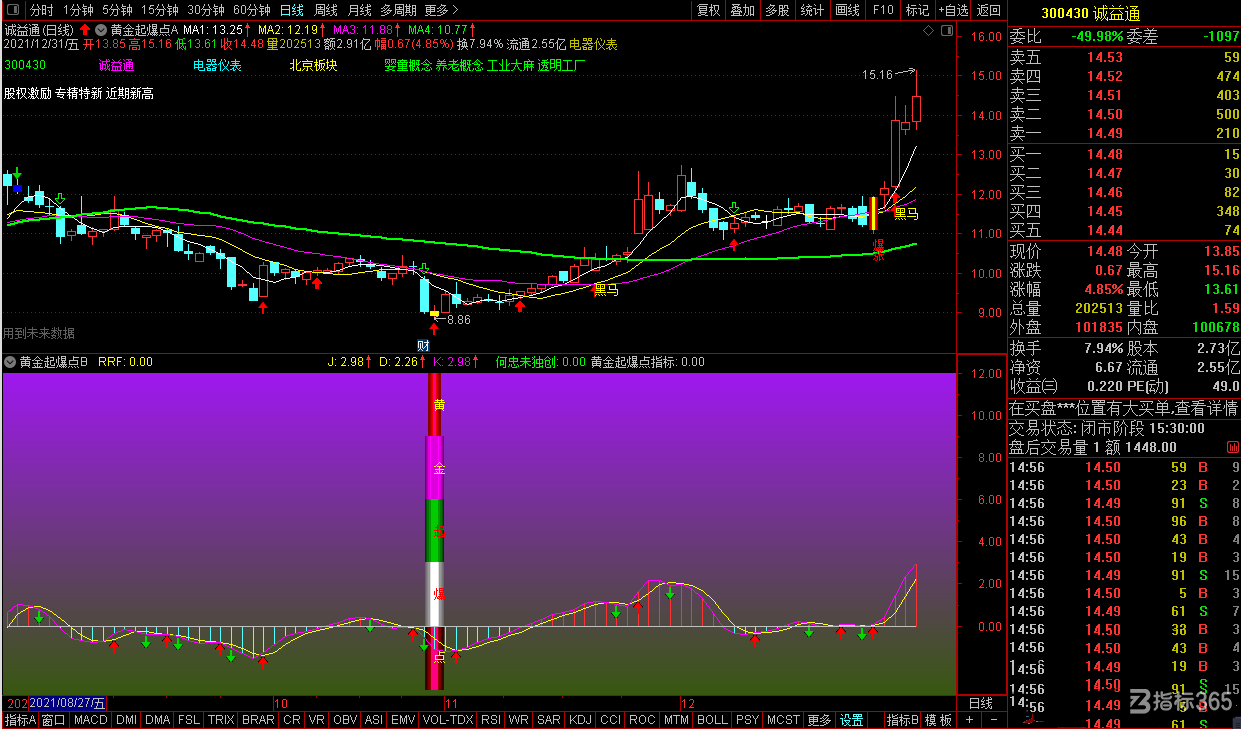Click the 婴童概念 concept link
This screenshot has height=729, width=1241.
pyautogui.click(x=408, y=66)
